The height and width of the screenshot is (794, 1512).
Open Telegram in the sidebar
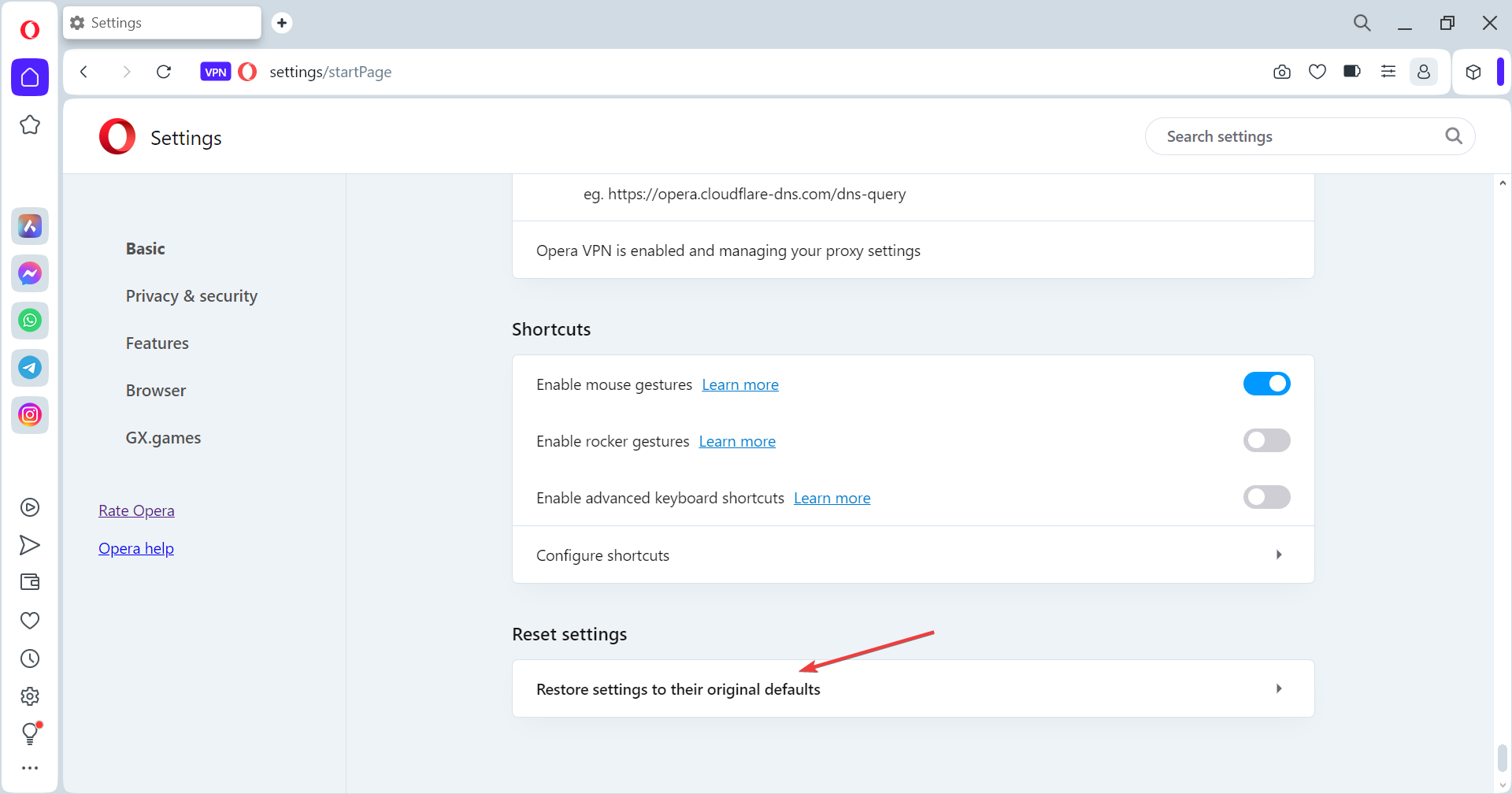(30, 368)
